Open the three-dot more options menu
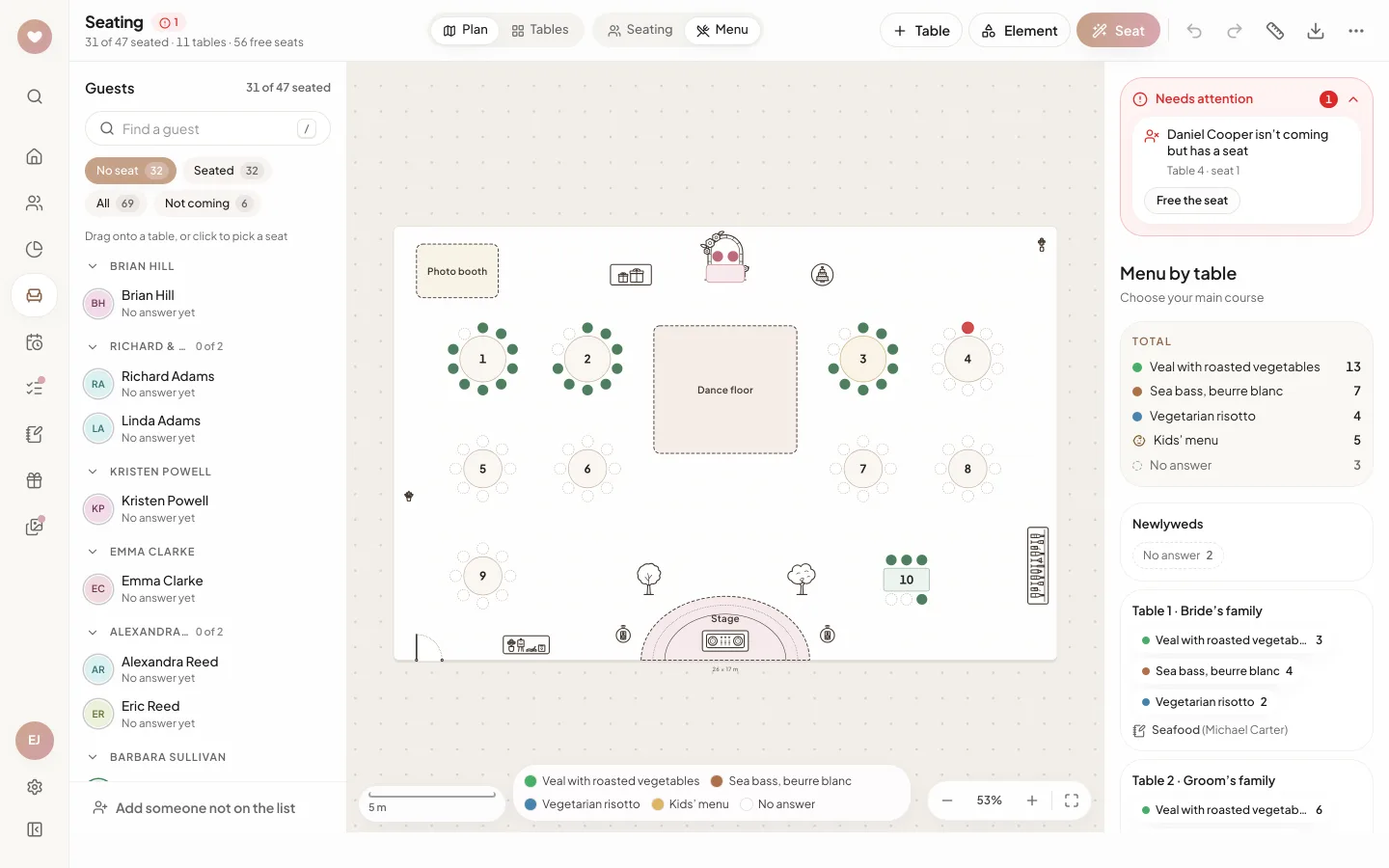The height and width of the screenshot is (868, 1389). point(1356,31)
